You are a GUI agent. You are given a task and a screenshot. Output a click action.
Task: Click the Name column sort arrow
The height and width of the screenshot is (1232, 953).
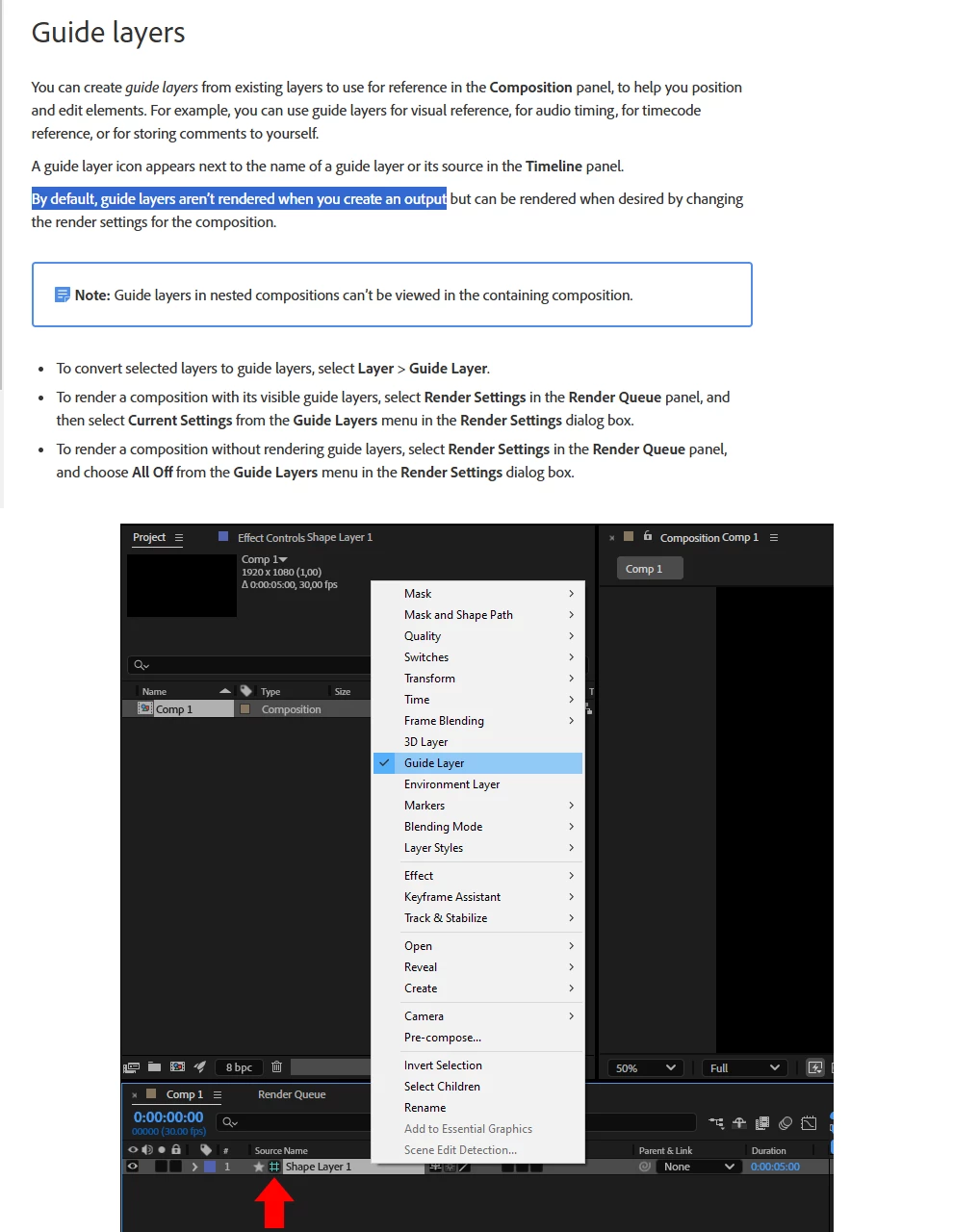225,691
